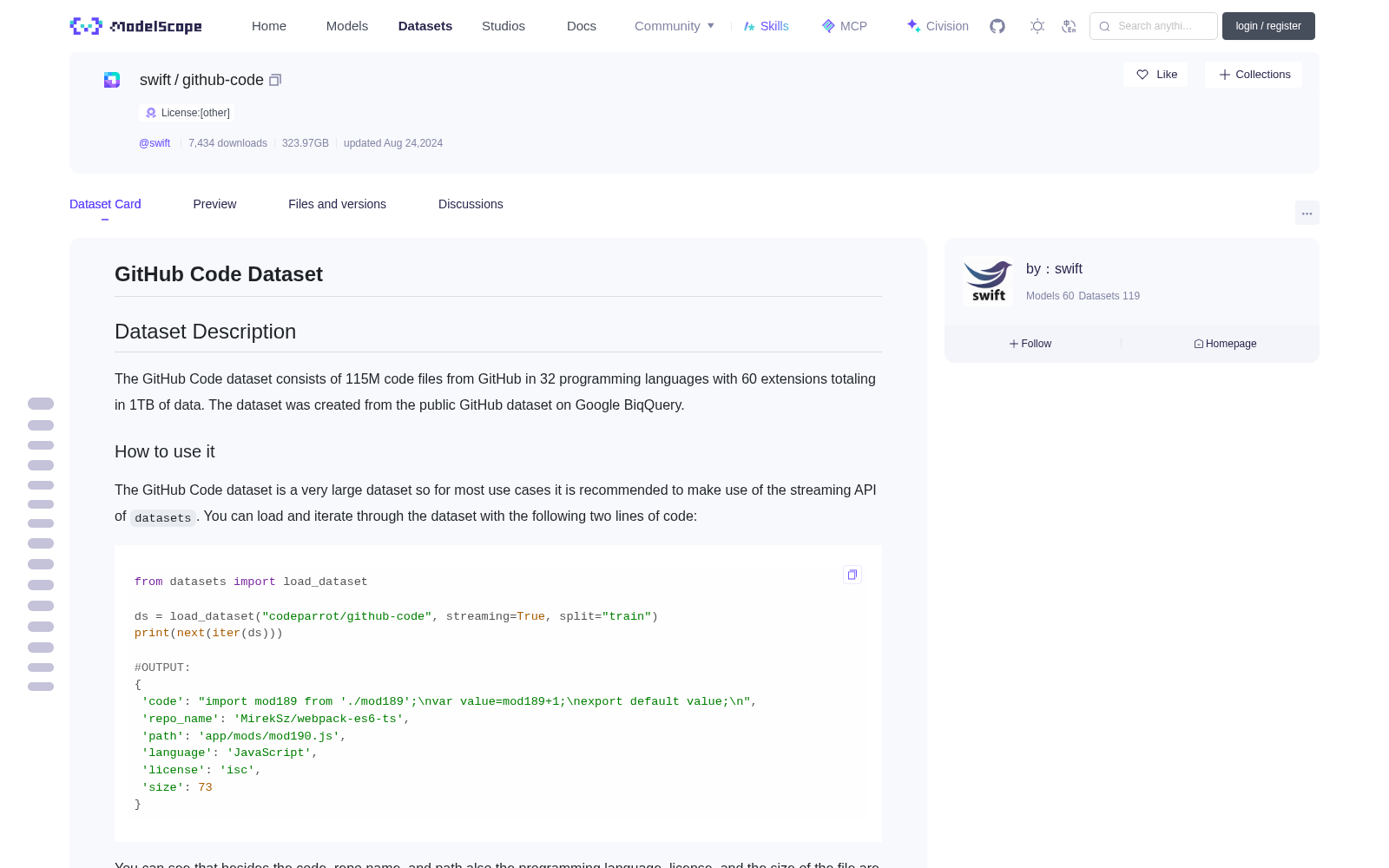
Task: Open Civision page
Action: pyautogui.click(x=938, y=26)
